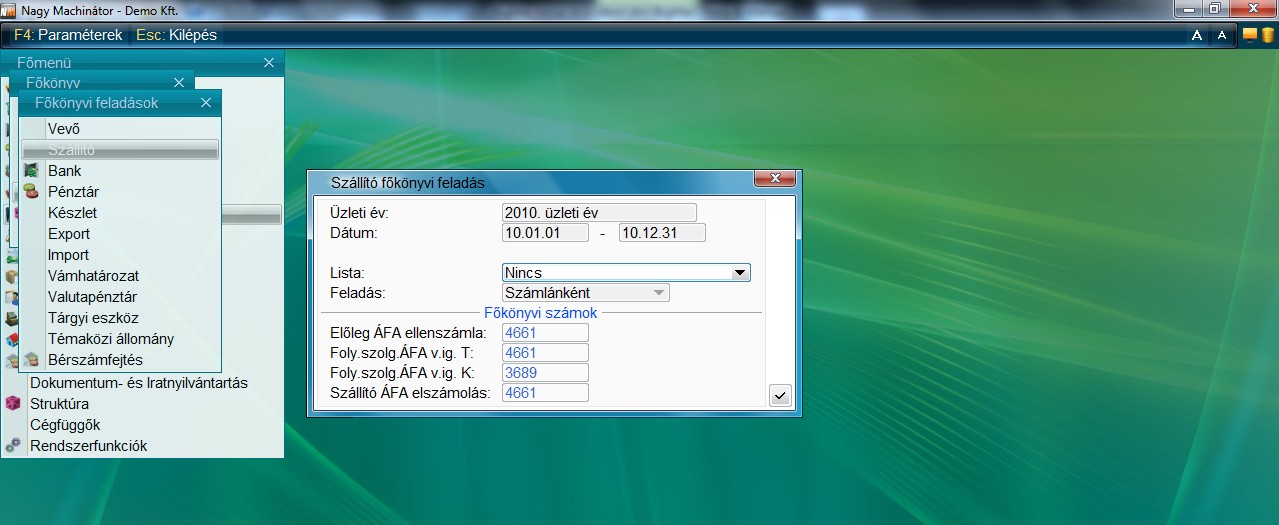The image size is (1279, 525).
Task: Decrease font size with the smaller A icon
Action: (1221, 35)
